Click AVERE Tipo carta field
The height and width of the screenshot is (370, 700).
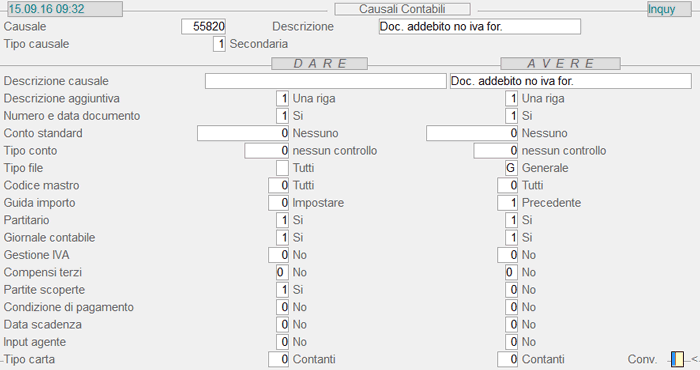pyautogui.click(x=508, y=359)
